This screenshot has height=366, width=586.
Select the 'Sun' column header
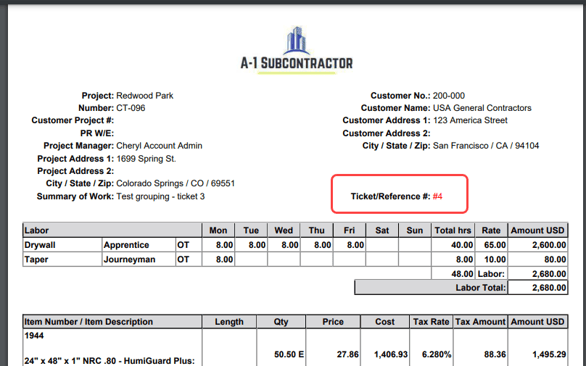pyautogui.click(x=415, y=230)
